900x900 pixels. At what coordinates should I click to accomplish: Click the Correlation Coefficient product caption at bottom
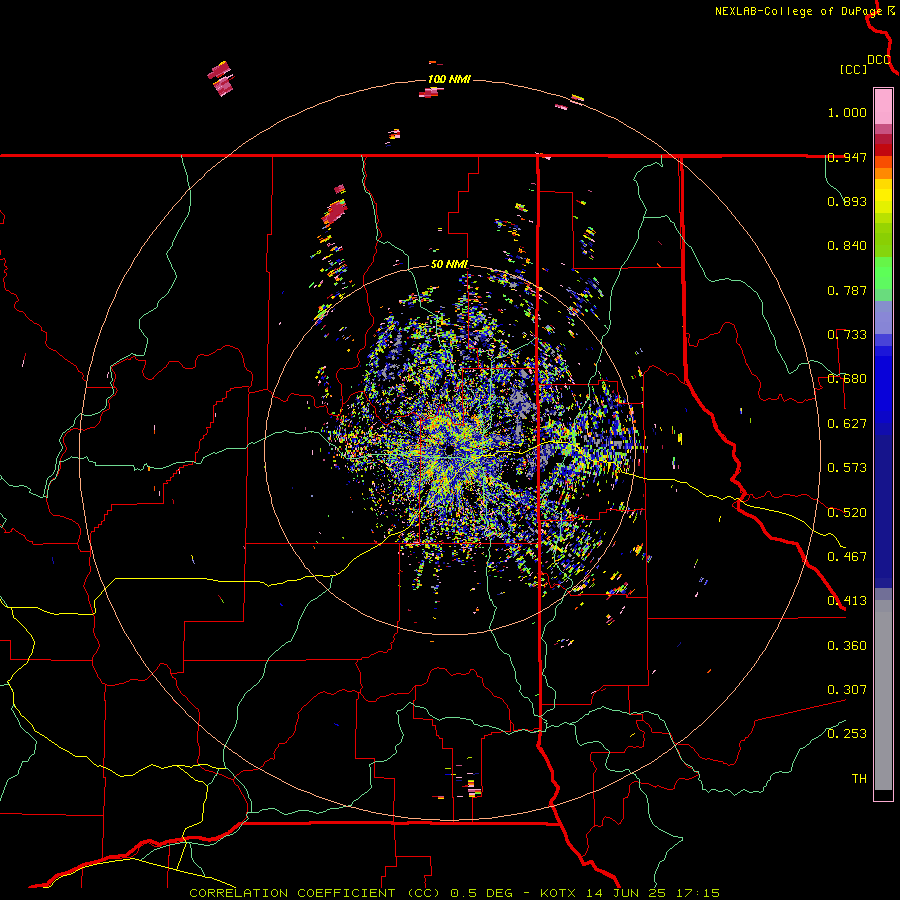coord(454,893)
